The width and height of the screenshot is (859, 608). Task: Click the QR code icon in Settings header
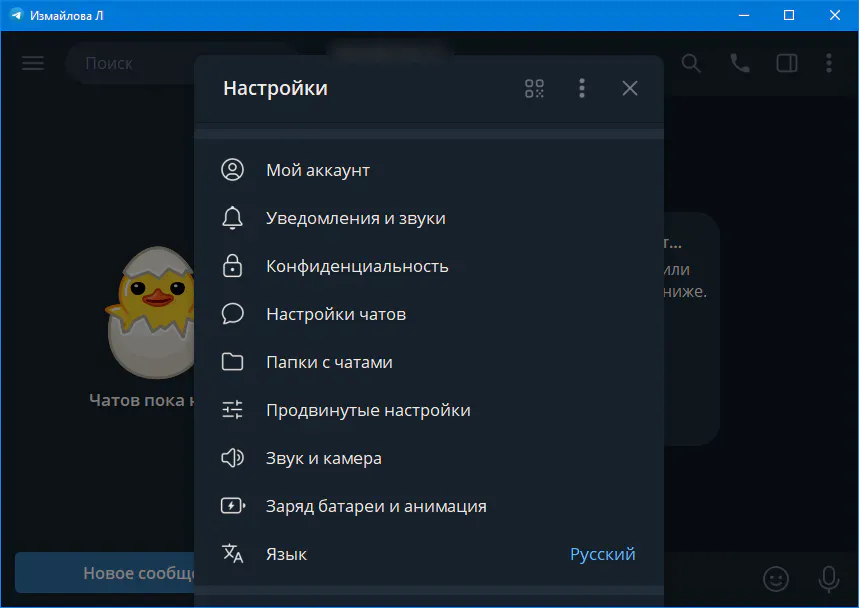click(x=535, y=88)
